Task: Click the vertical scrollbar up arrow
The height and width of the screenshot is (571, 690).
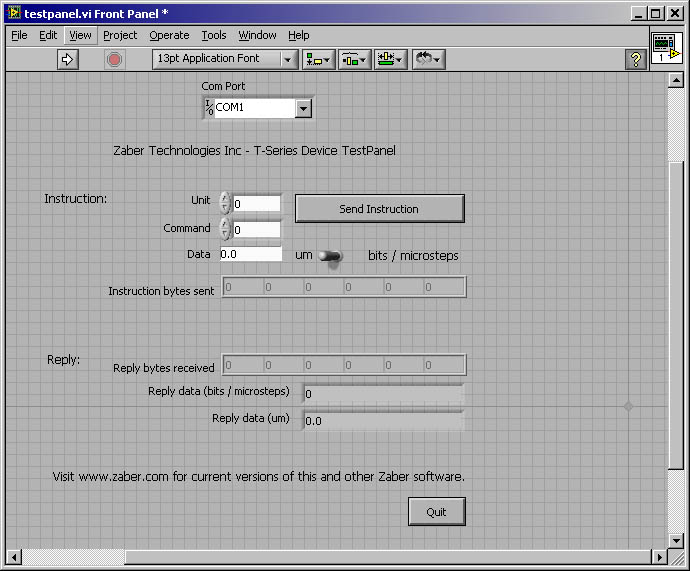Action: pyautogui.click(x=675, y=80)
